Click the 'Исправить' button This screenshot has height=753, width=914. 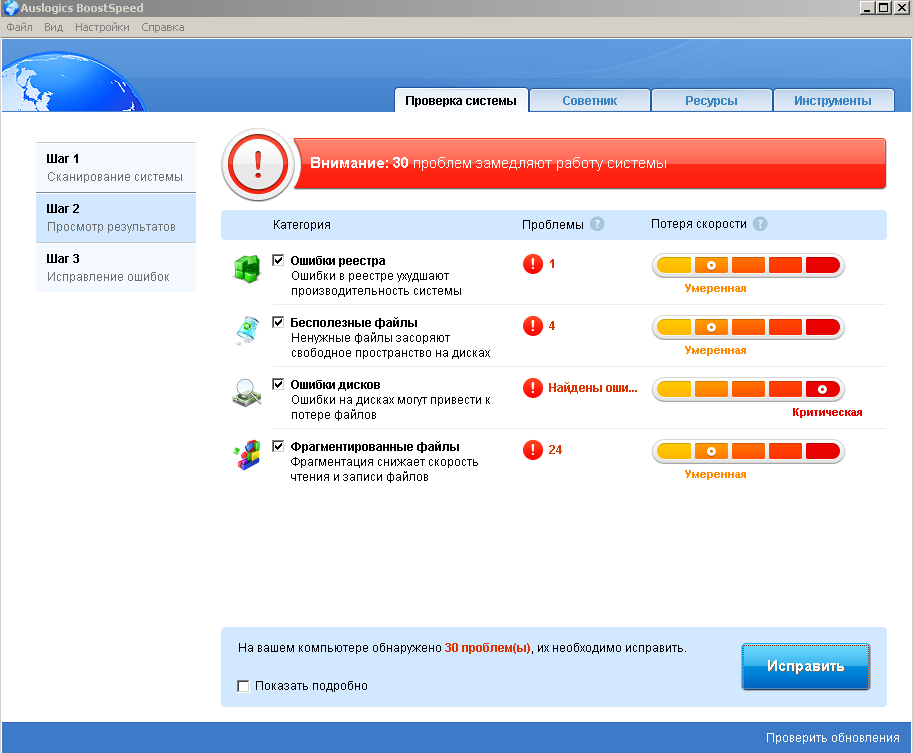click(806, 666)
